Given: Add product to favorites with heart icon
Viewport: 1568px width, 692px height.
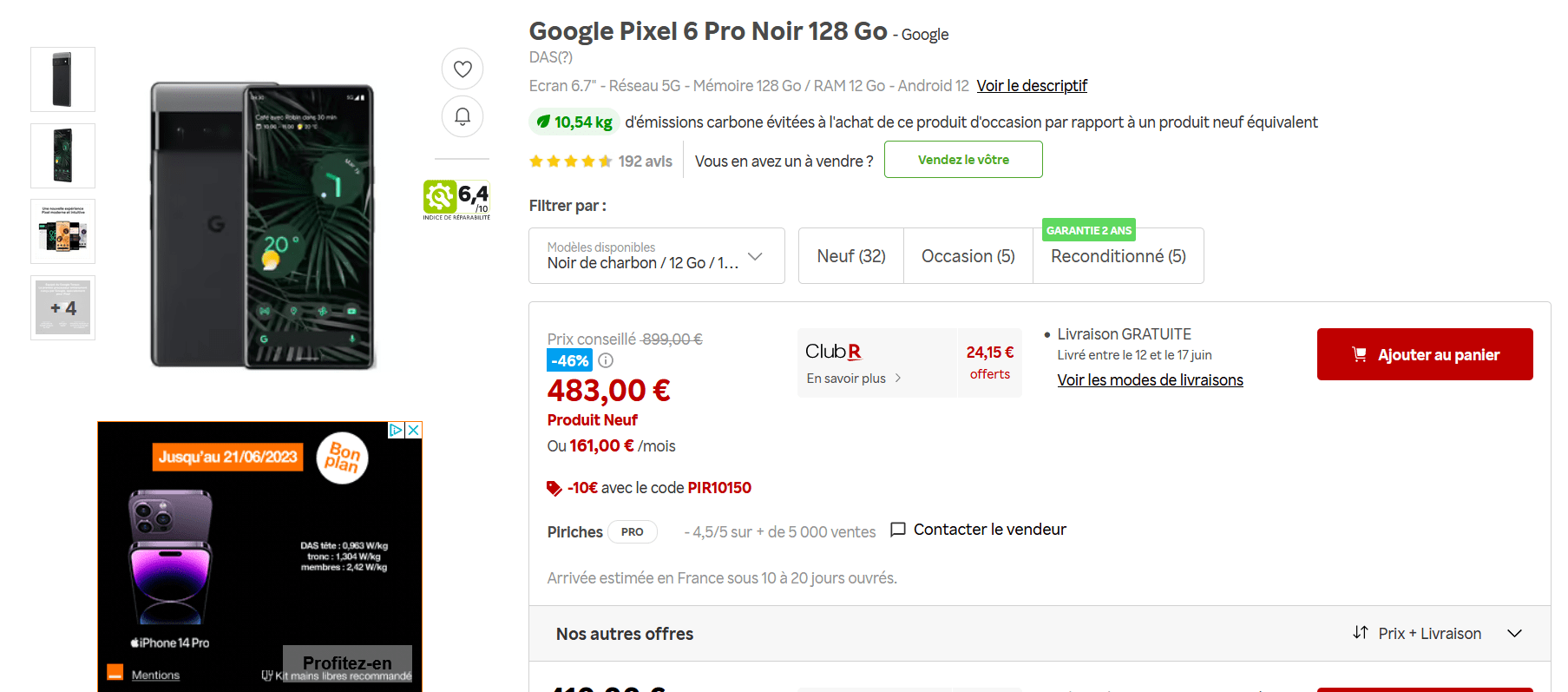Looking at the screenshot, I should [x=463, y=69].
